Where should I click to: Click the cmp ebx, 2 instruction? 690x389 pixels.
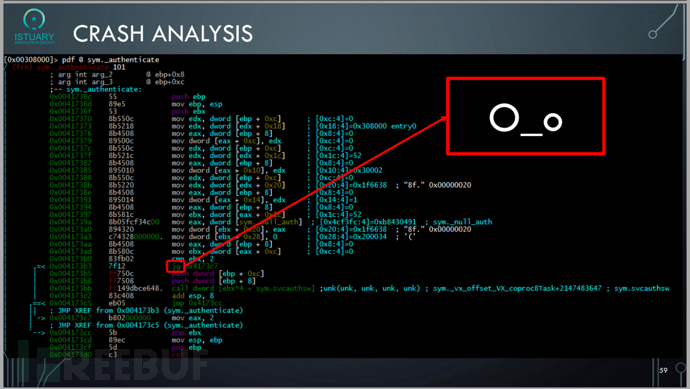[x=193, y=259]
